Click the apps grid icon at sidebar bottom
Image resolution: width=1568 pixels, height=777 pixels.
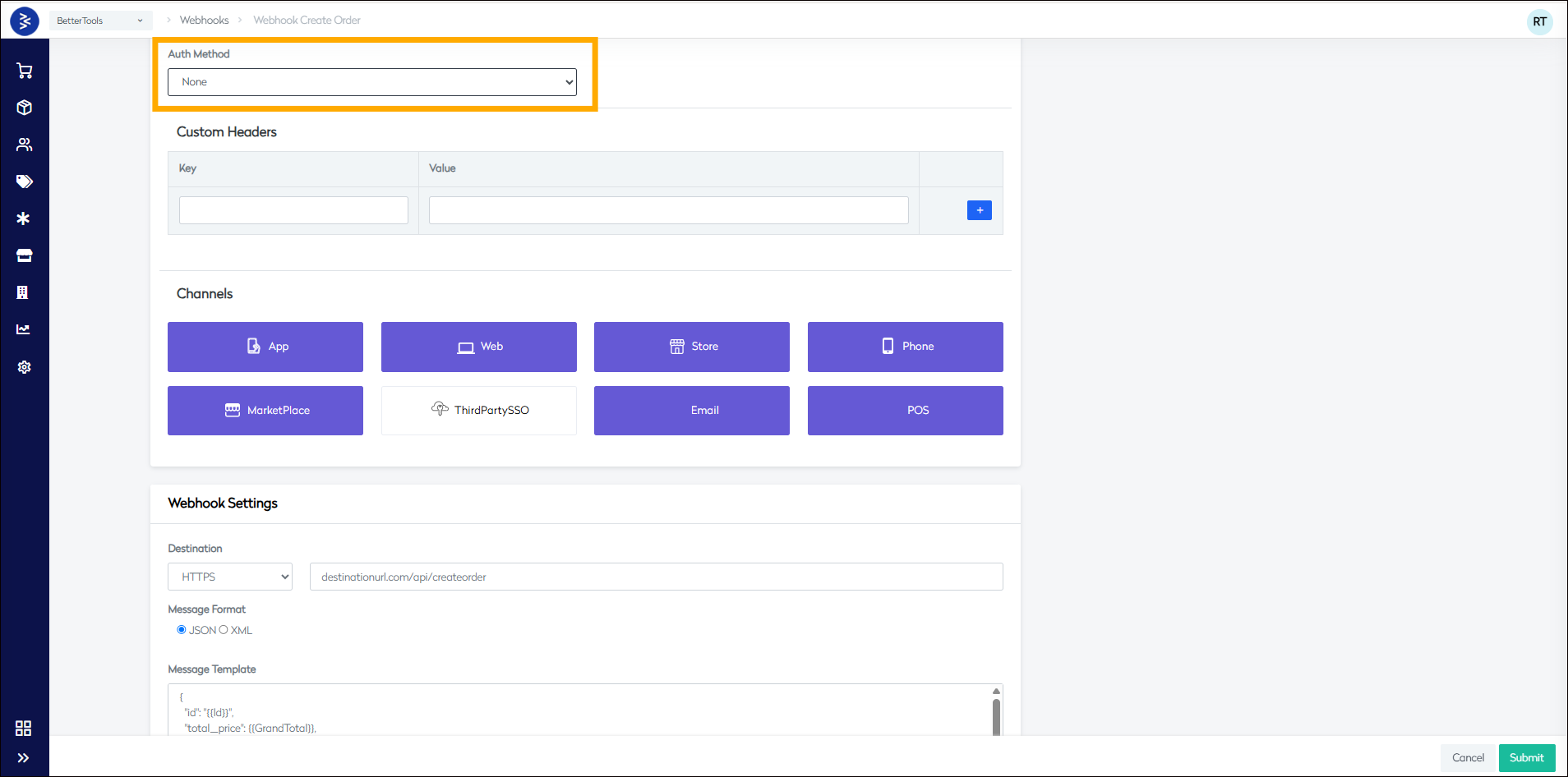23,728
